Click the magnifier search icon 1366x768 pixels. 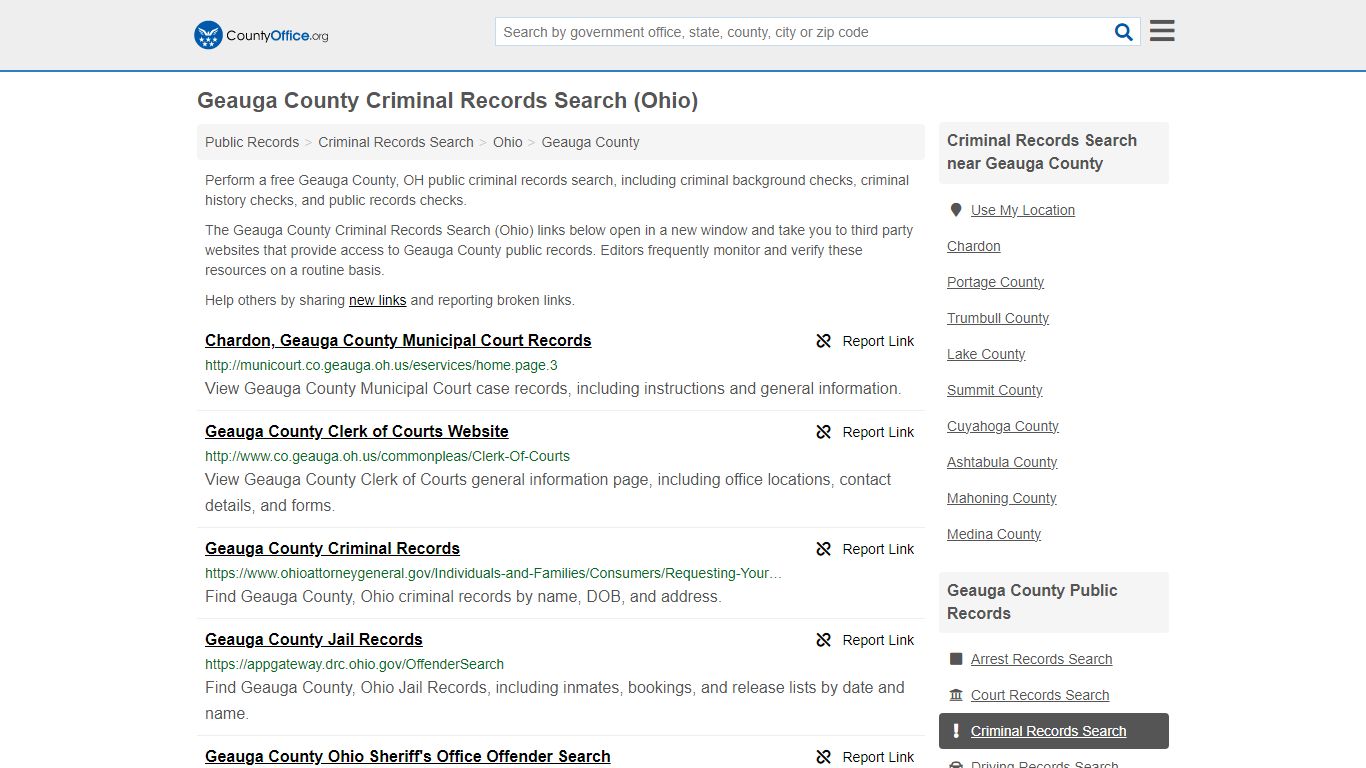[1124, 32]
